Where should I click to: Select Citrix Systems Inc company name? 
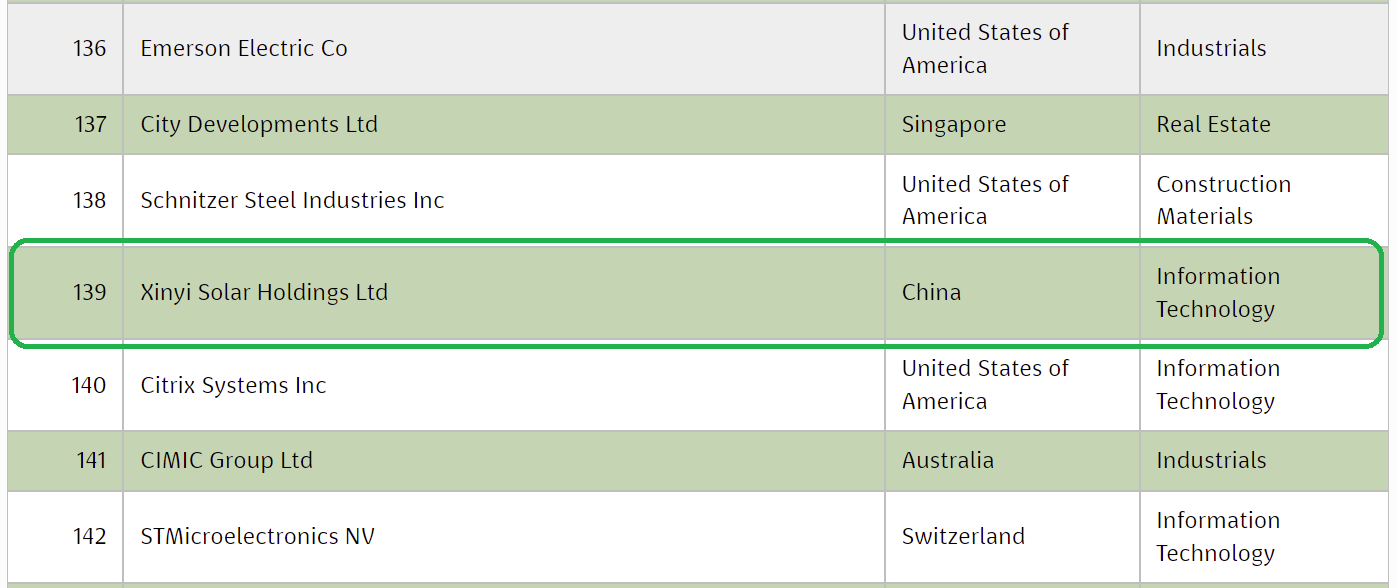[x=233, y=386]
